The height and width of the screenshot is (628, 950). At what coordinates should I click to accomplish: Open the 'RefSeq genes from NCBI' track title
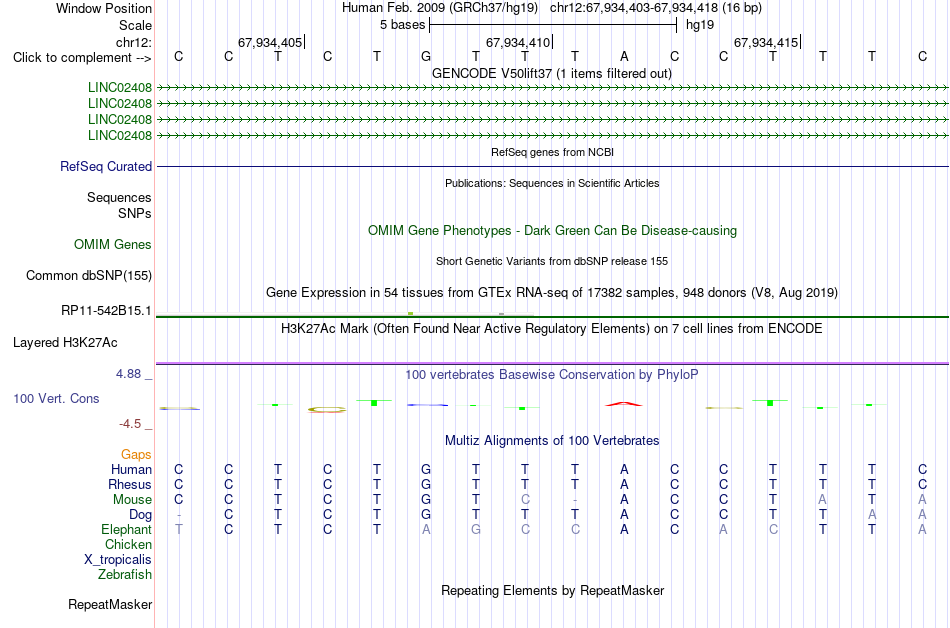pyautogui.click(x=552, y=153)
